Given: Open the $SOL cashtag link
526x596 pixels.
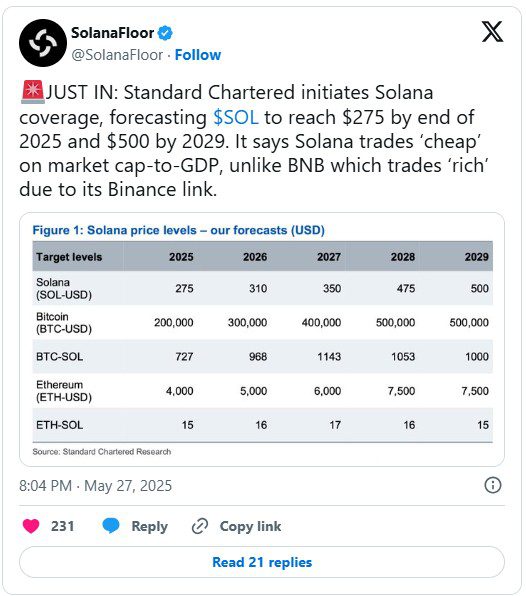Looking at the screenshot, I should (236, 117).
